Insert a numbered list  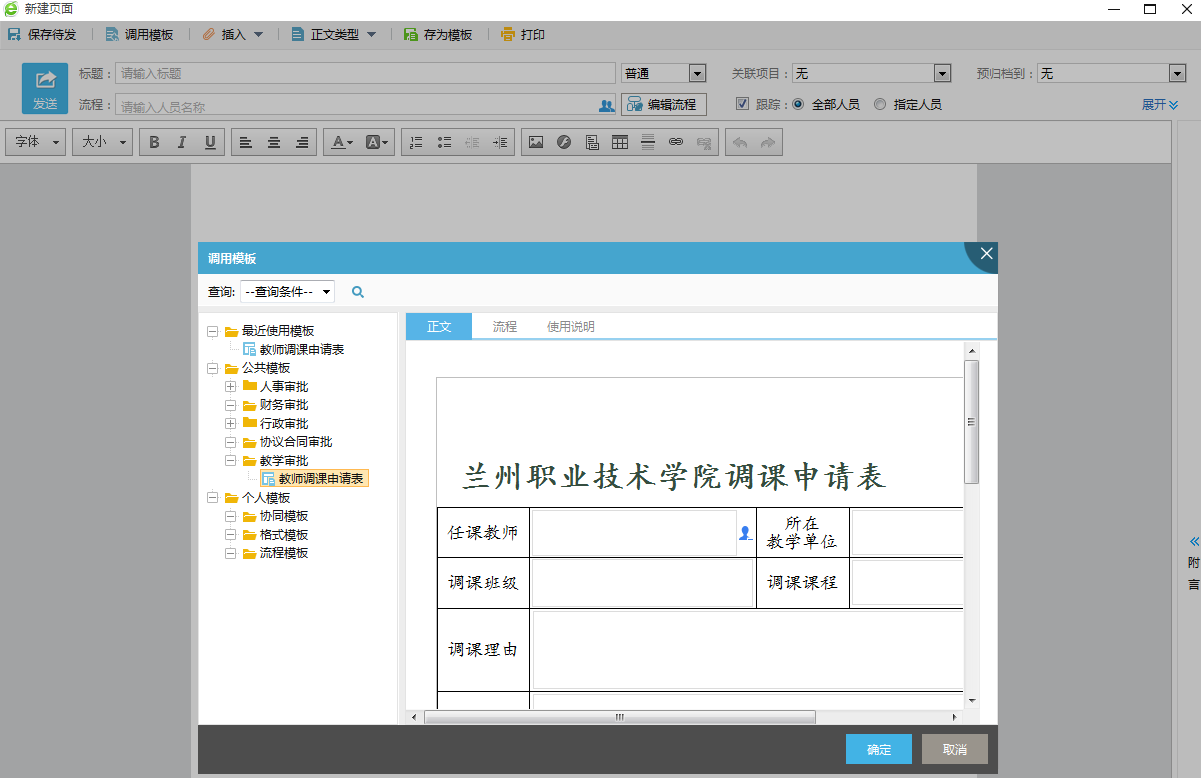[418, 143]
